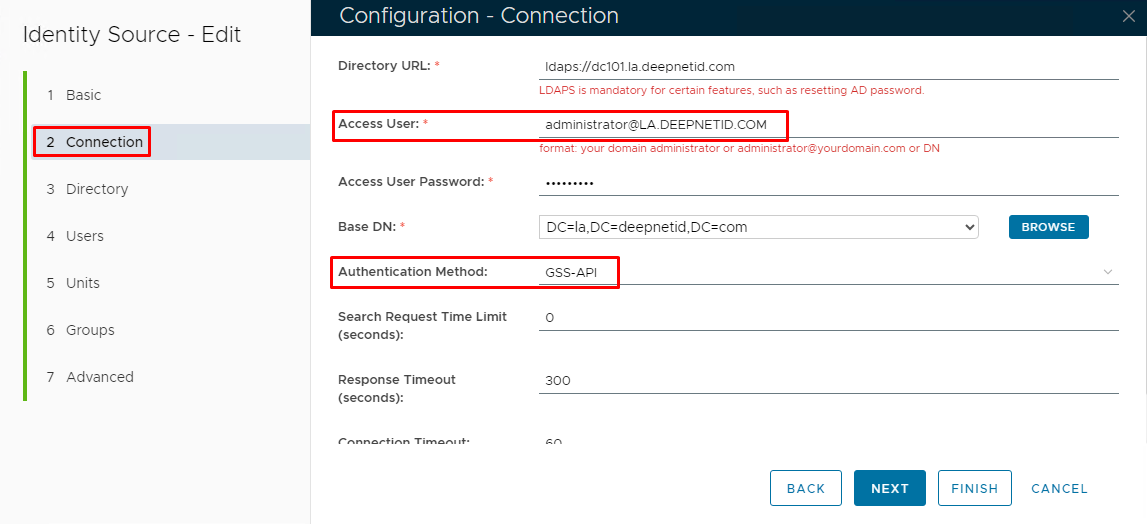Click the Access User Password field
Screen dimensions: 1147x524
coord(828,183)
